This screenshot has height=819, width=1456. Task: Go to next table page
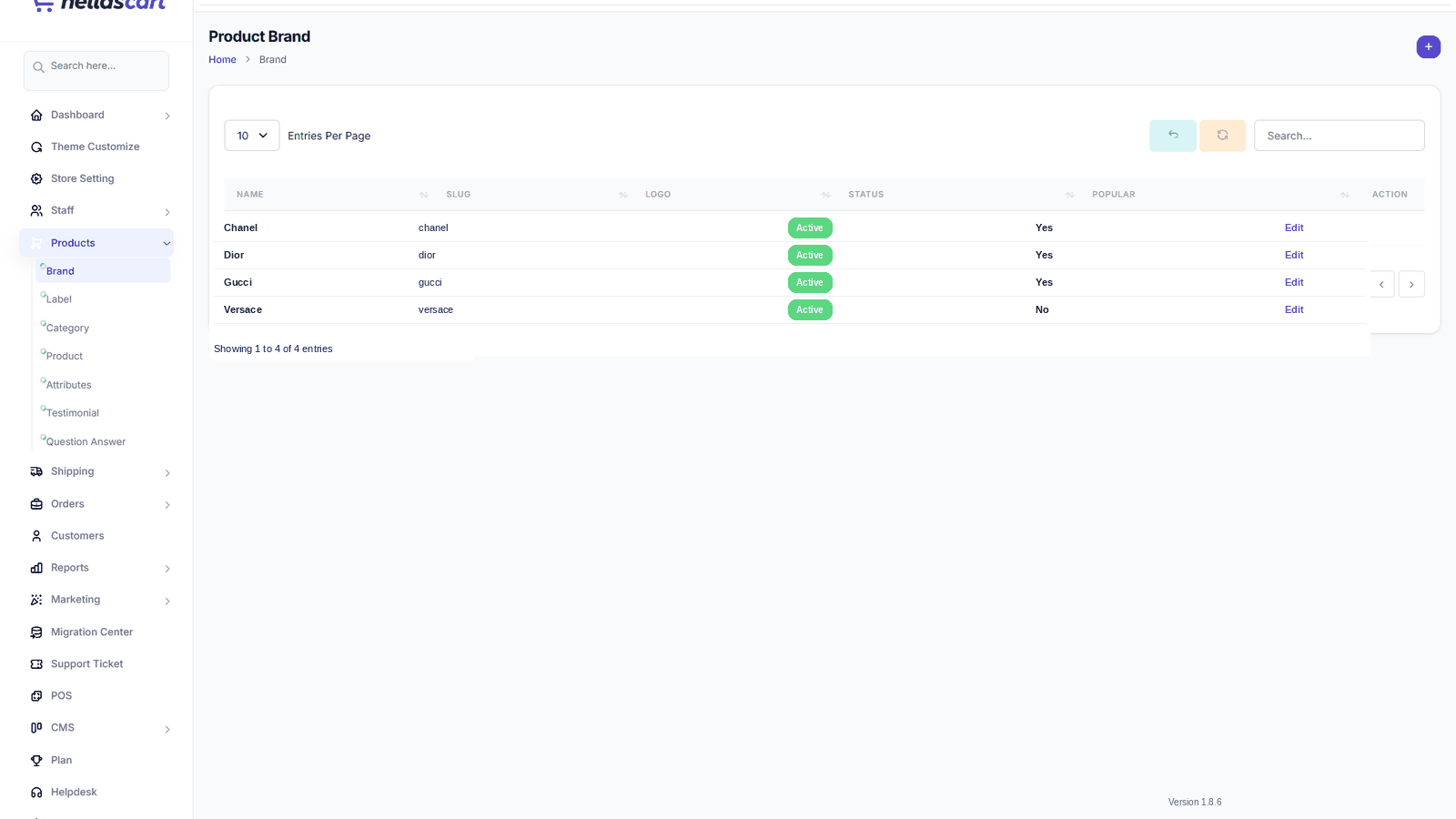(x=1411, y=284)
